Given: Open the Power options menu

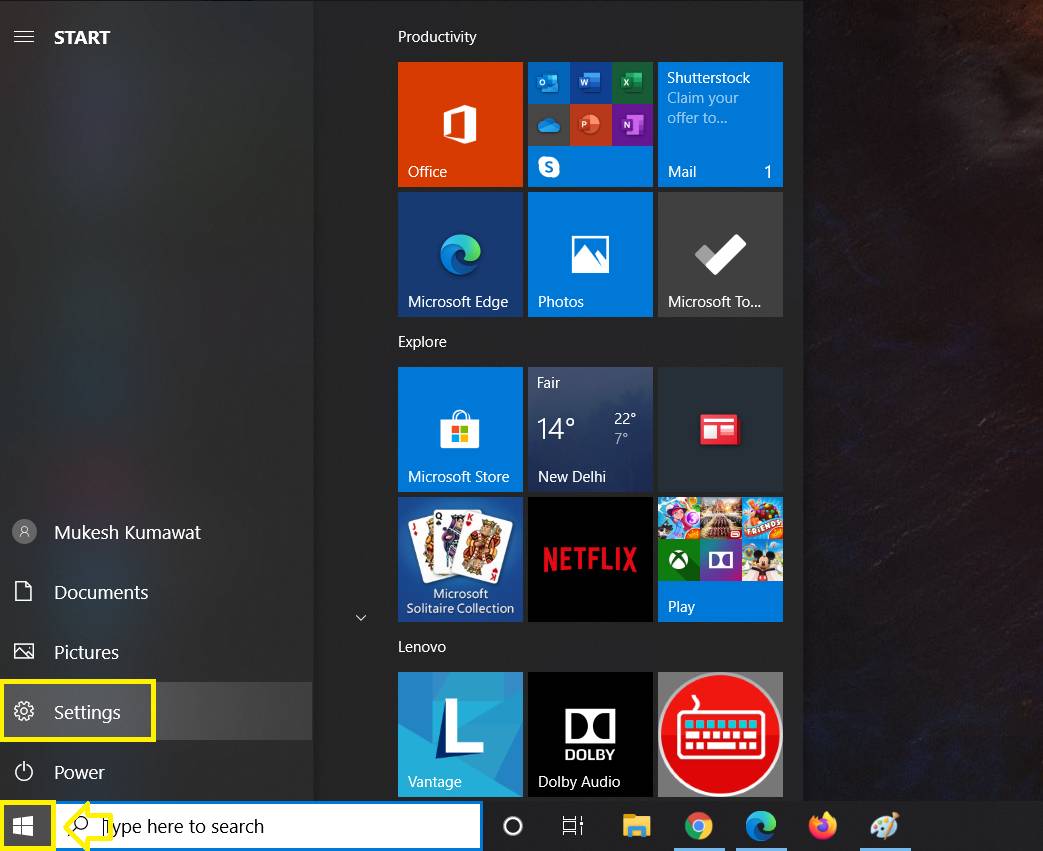Looking at the screenshot, I should click(156, 772).
